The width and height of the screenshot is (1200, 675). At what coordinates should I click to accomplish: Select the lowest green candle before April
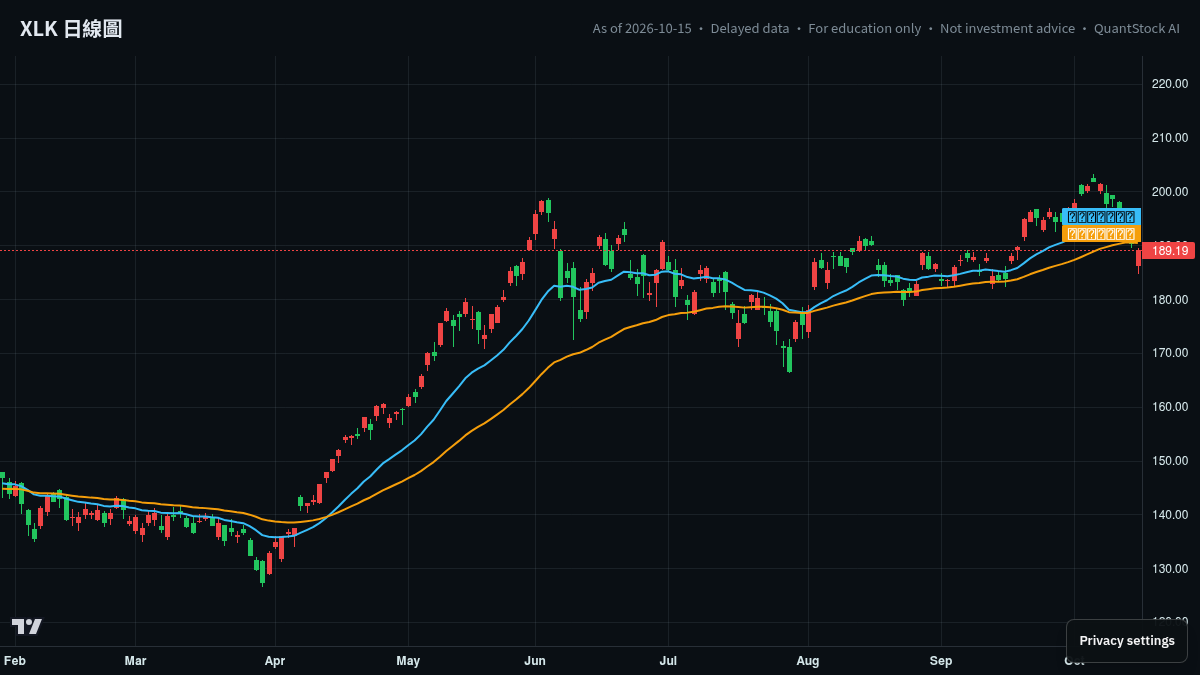click(263, 572)
